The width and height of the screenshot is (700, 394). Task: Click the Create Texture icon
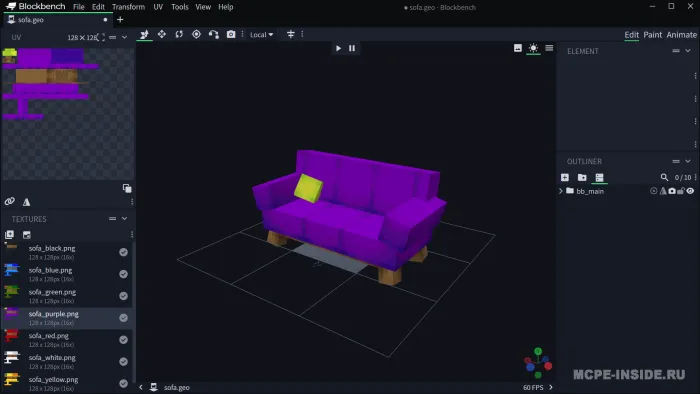click(x=27, y=235)
